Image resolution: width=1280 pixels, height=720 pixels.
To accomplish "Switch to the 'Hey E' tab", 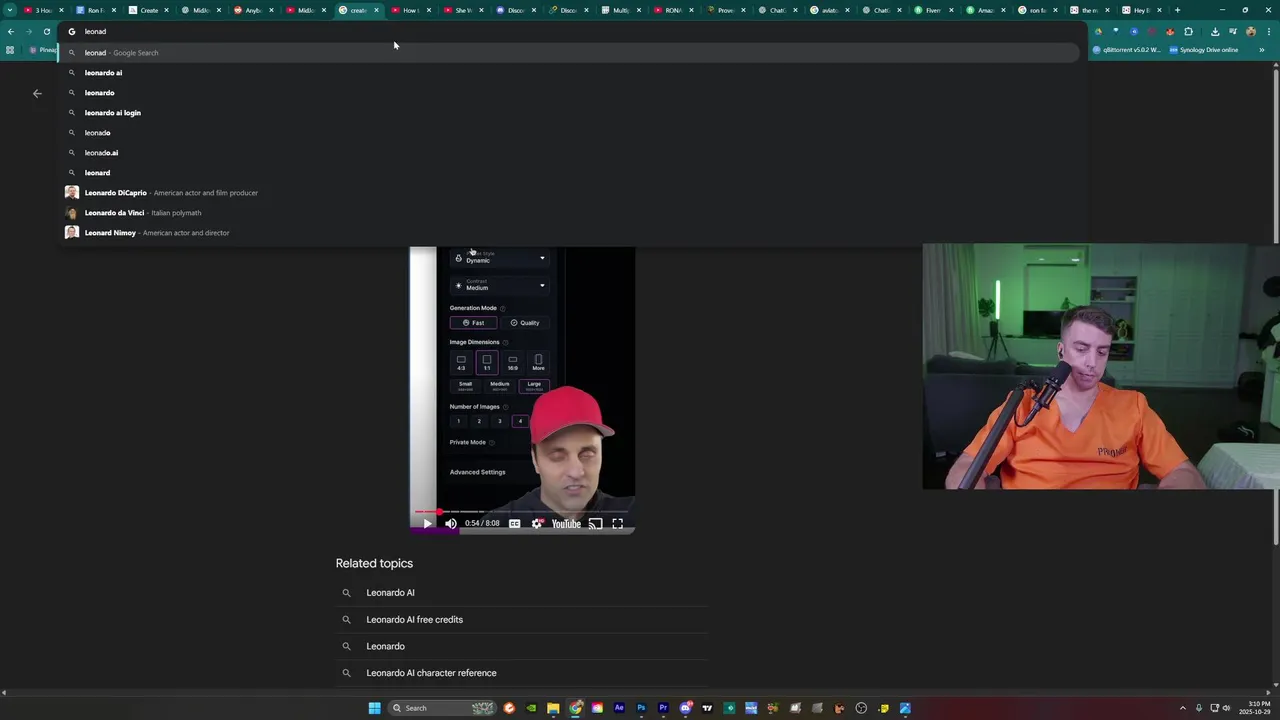I will [1140, 10].
